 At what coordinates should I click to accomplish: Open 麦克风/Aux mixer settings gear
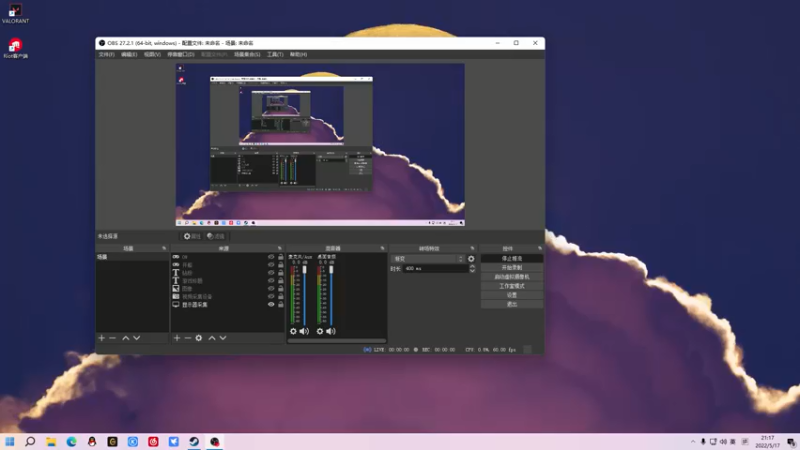tap(293, 331)
